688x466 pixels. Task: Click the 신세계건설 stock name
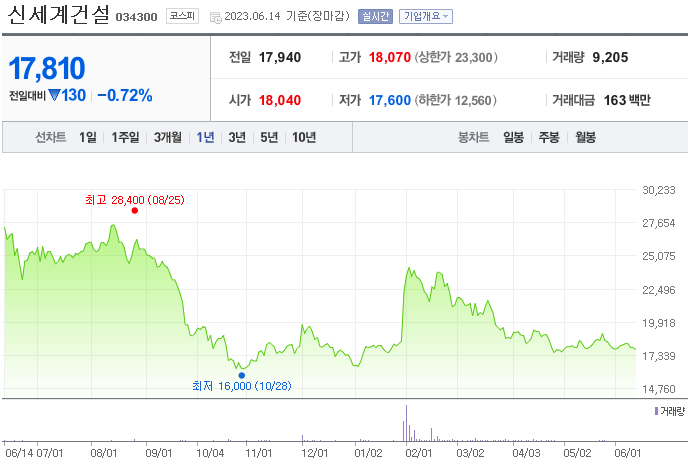click(58, 14)
